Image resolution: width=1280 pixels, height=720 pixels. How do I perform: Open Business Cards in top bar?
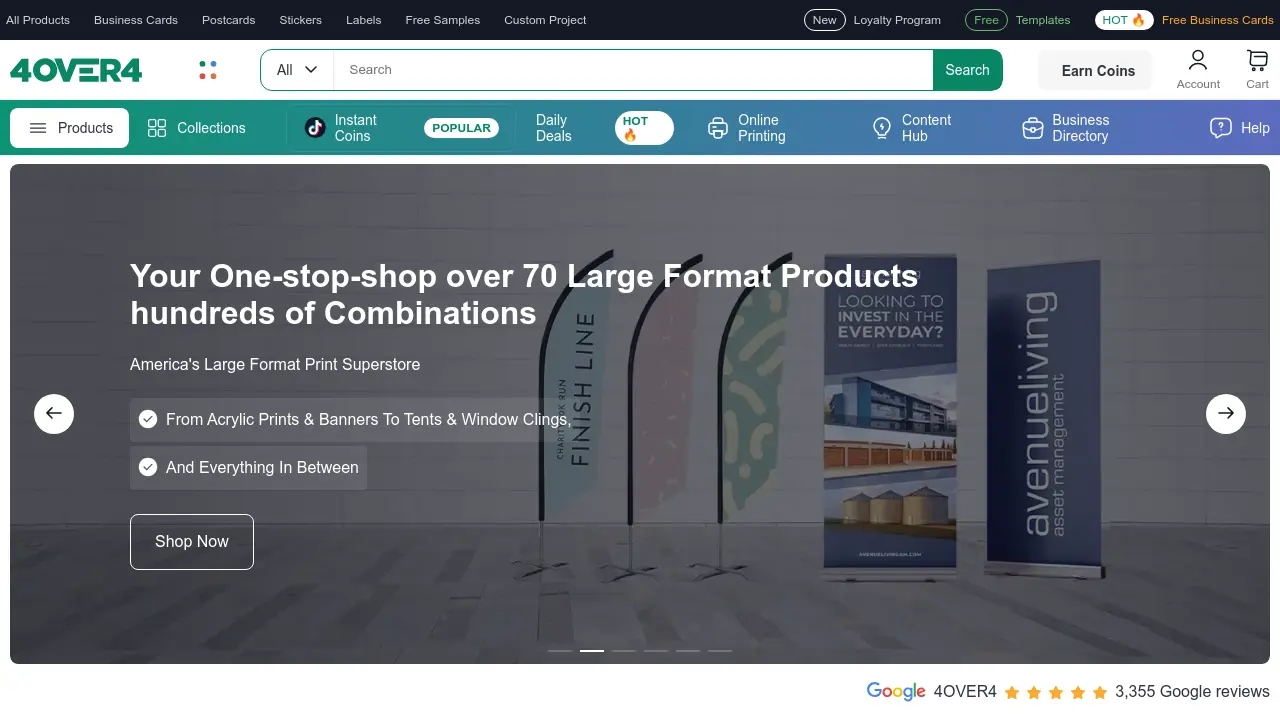[136, 20]
